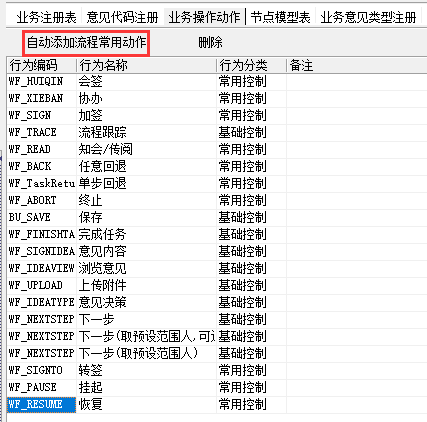Image resolution: width=427 pixels, height=422 pixels.
Task: Select the WF_XIEBAN code cell
Action: pos(41,99)
